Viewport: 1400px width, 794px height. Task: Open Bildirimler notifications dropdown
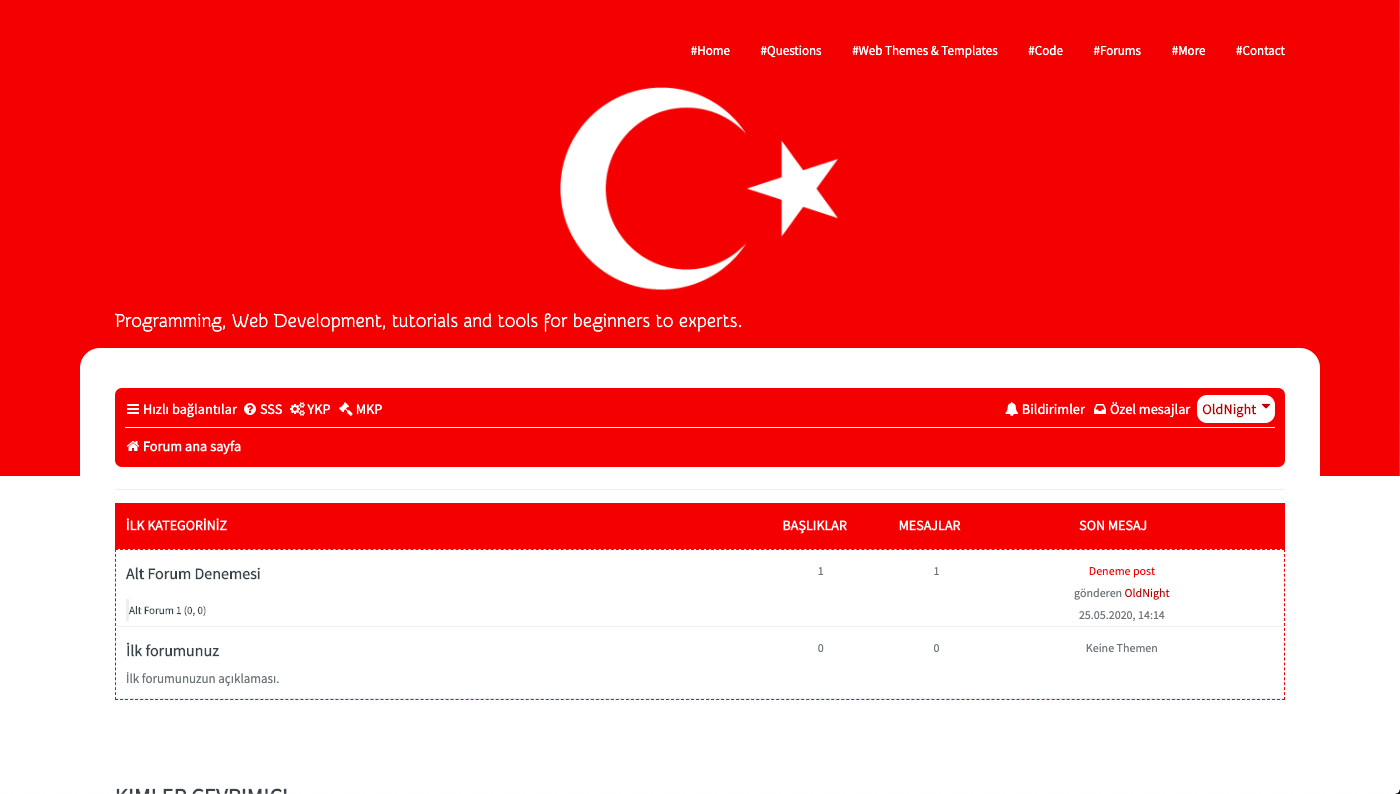click(1053, 409)
